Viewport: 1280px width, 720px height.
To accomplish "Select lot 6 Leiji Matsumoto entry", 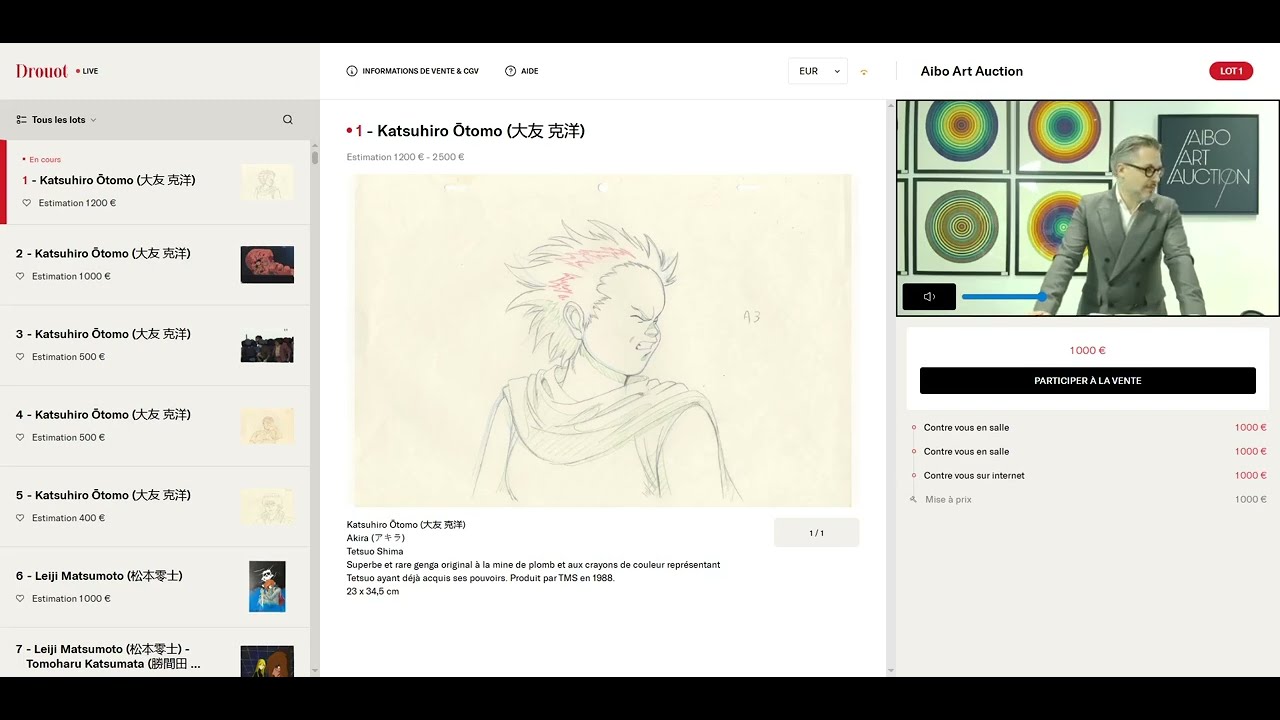I will 156,588.
